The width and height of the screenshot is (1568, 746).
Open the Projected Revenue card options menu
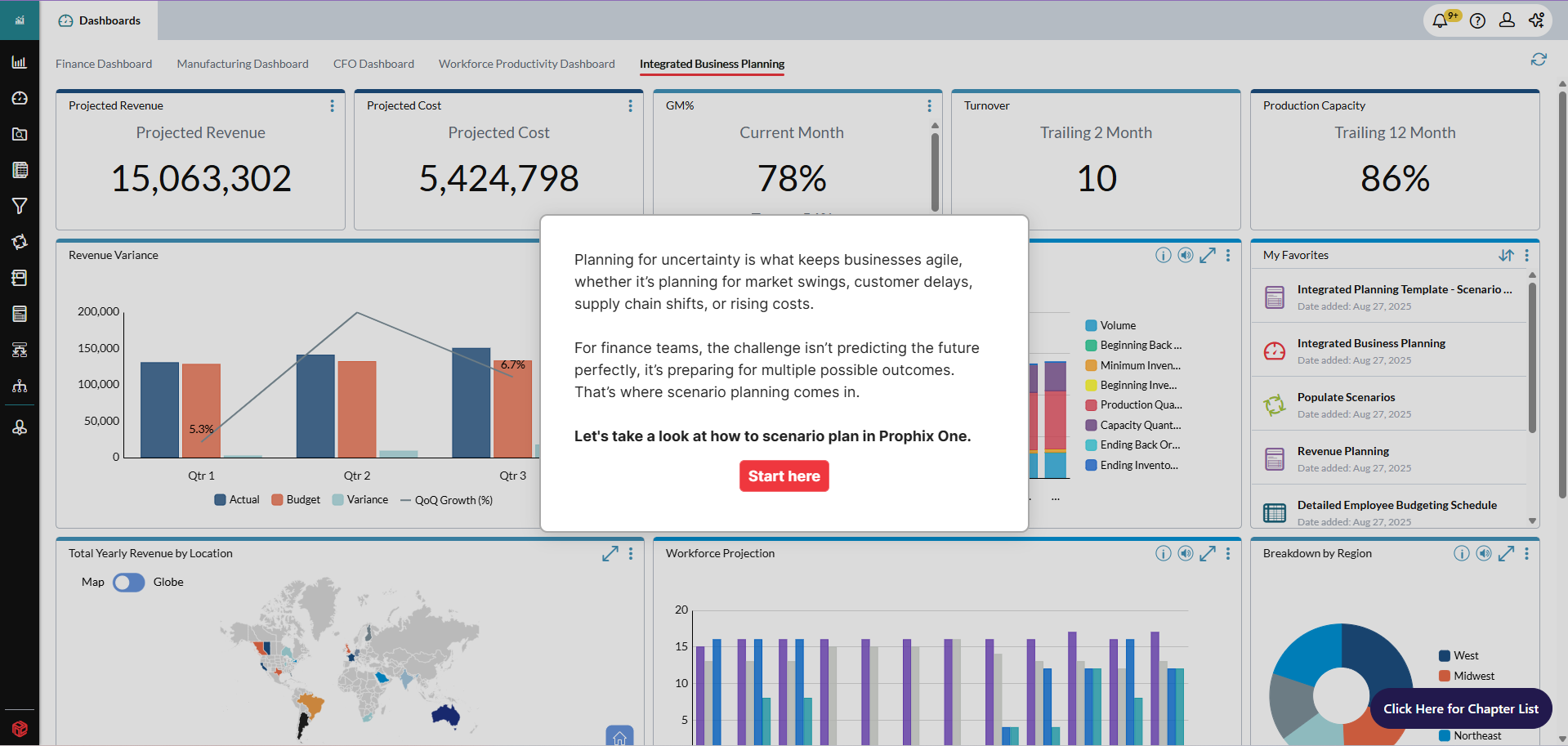point(332,106)
